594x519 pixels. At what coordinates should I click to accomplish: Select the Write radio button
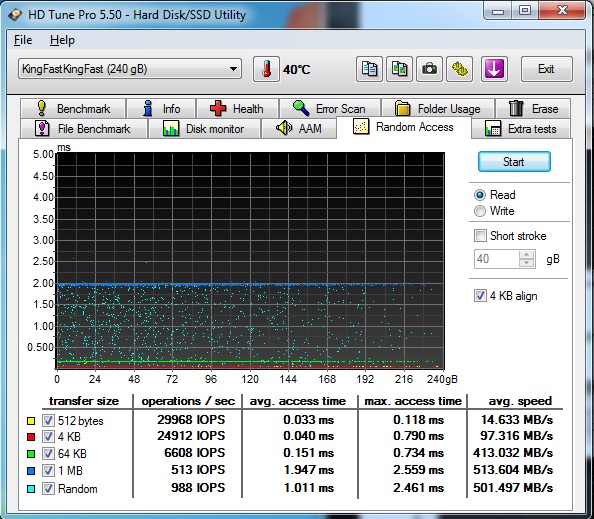pyautogui.click(x=480, y=211)
